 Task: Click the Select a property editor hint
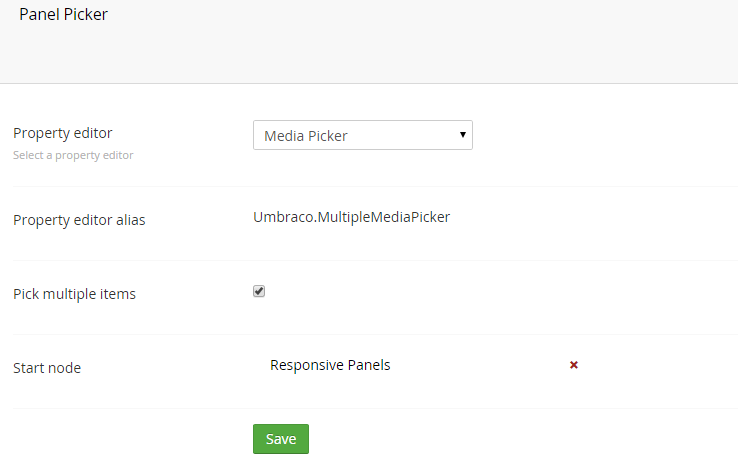click(x=73, y=155)
